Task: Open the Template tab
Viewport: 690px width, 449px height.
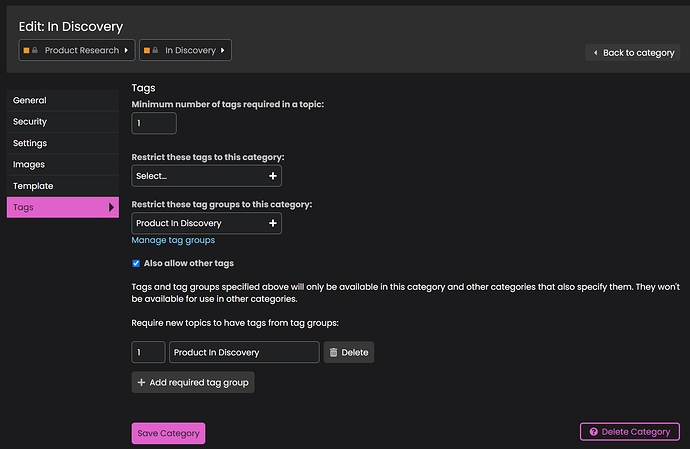Action: (63, 186)
